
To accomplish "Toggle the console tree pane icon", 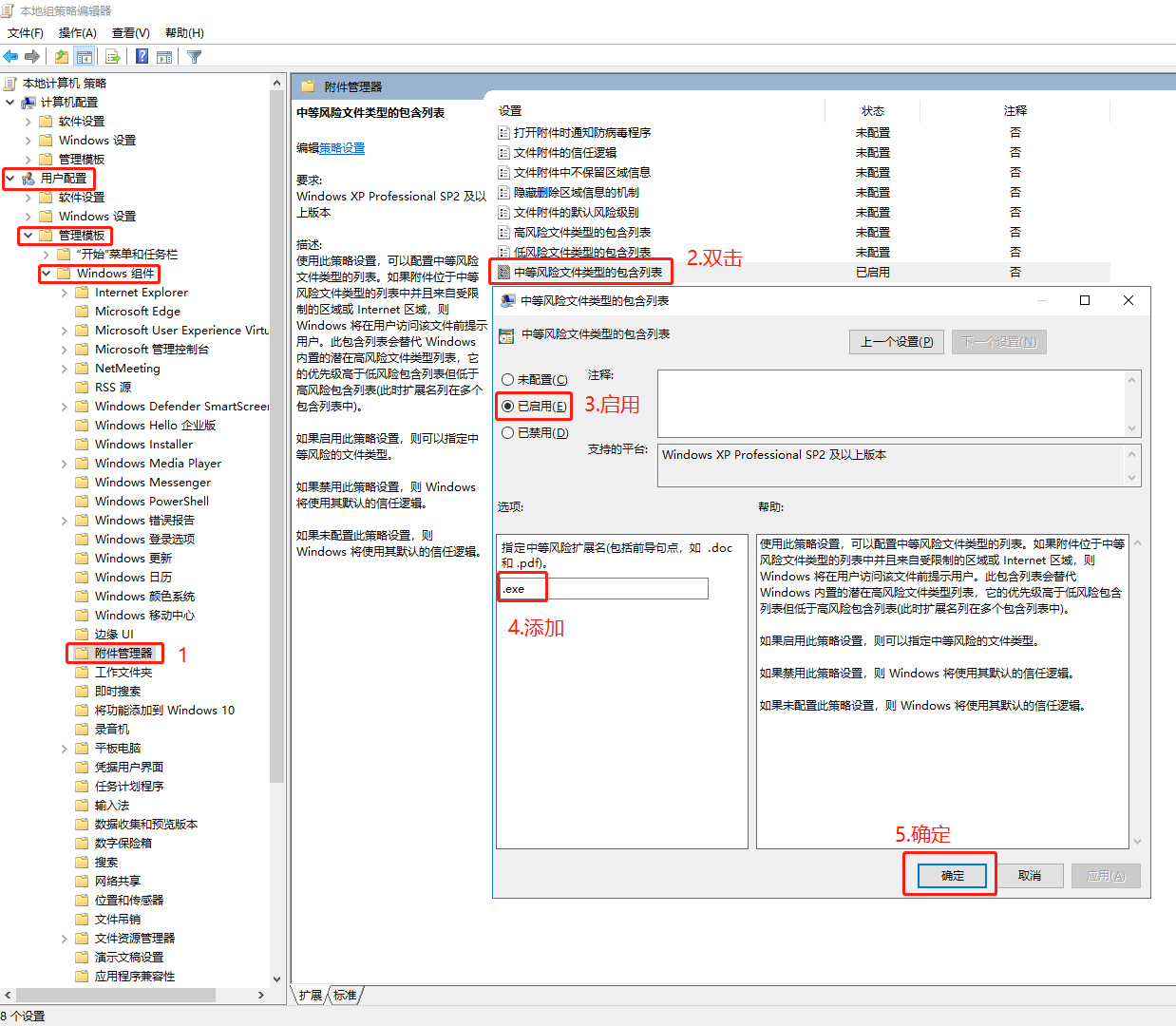I will (85, 56).
